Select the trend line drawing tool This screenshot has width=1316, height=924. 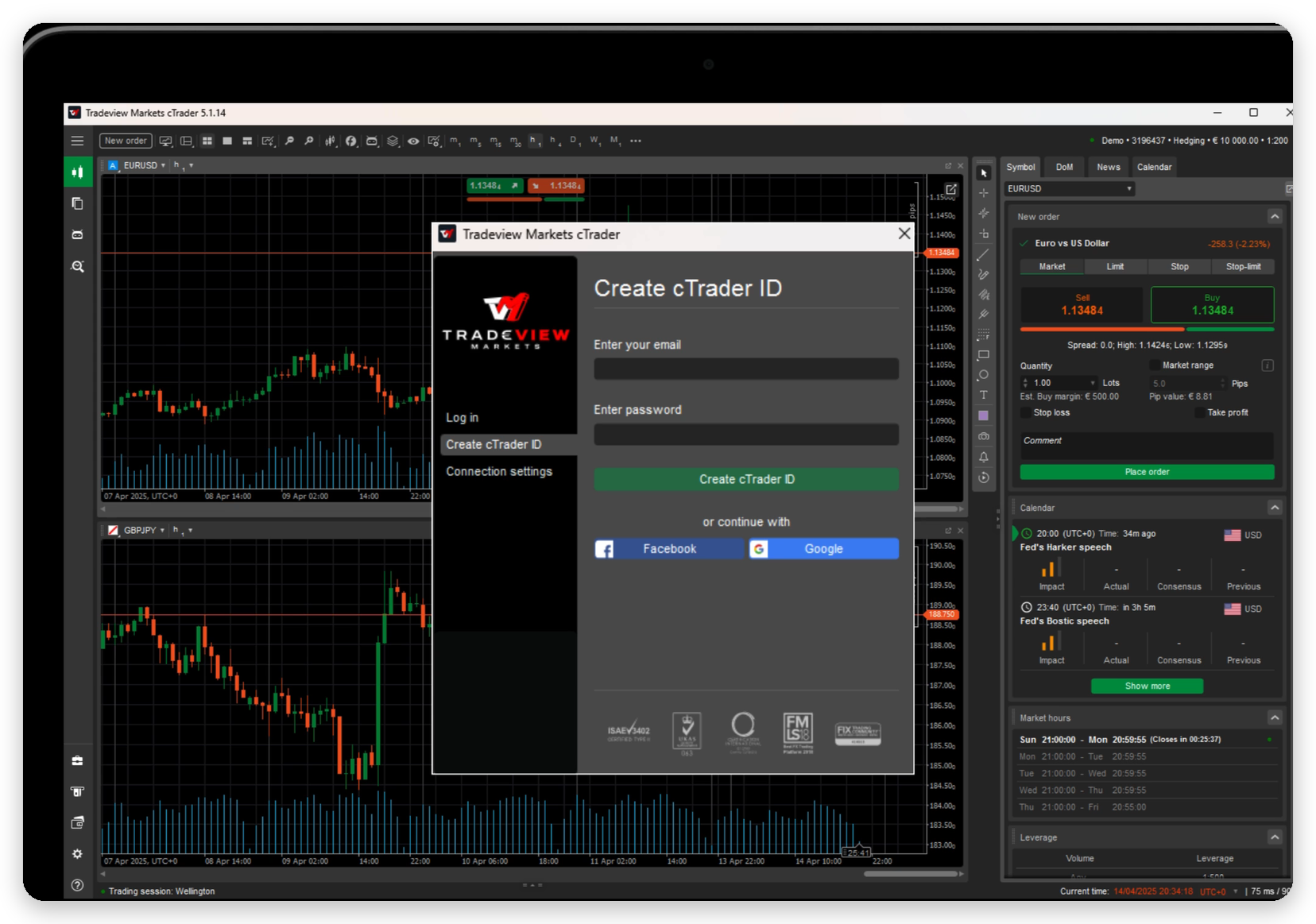(983, 254)
